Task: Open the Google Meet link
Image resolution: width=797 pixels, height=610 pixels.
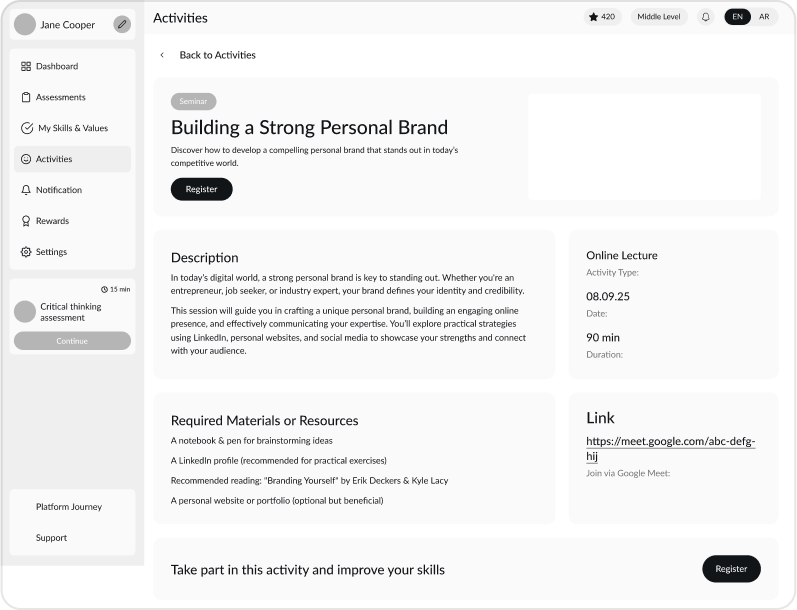Action: pyautogui.click(x=670, y=448)
